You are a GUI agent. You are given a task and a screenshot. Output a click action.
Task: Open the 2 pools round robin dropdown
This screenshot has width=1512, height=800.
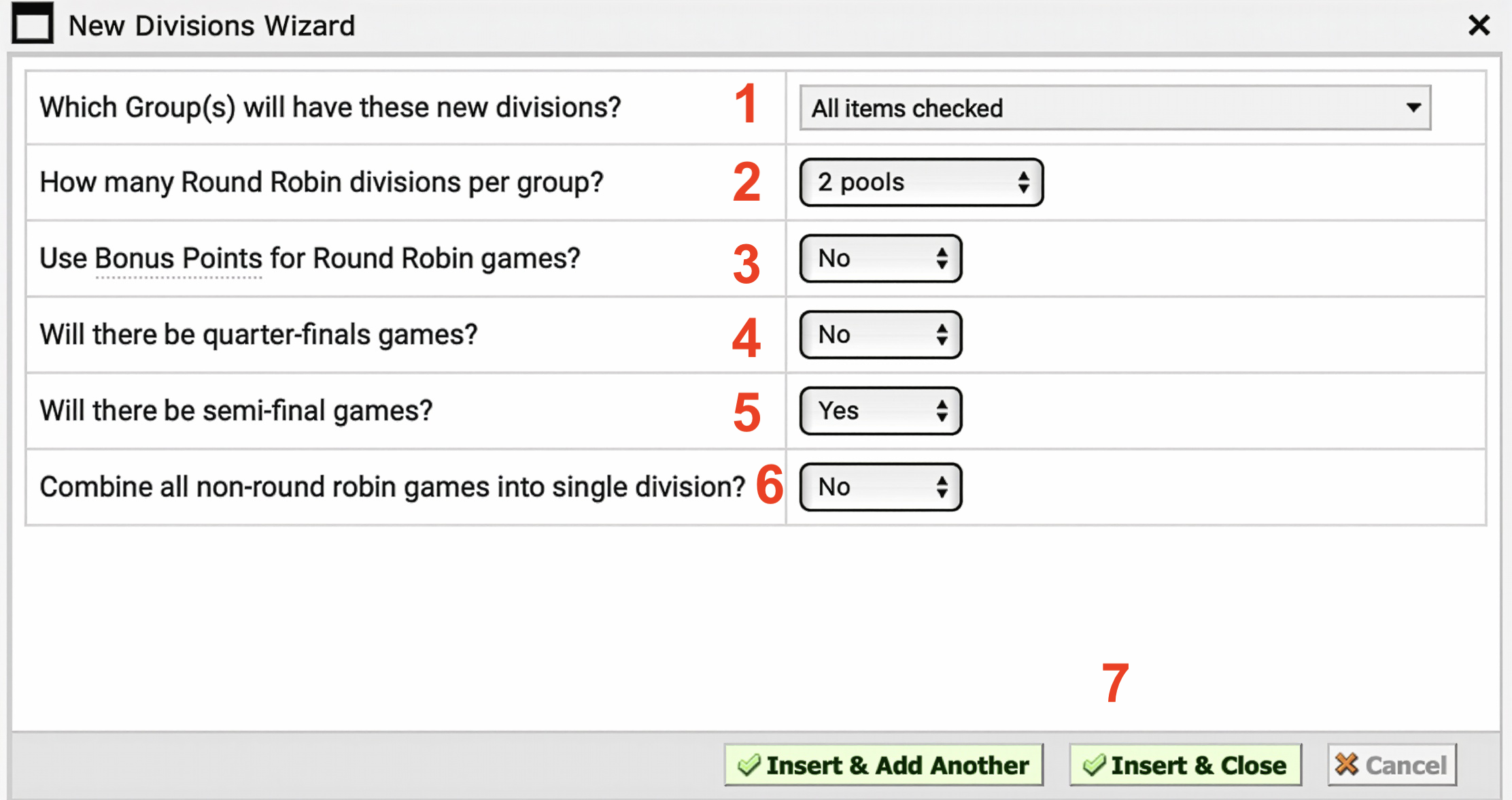pos(921,182)
